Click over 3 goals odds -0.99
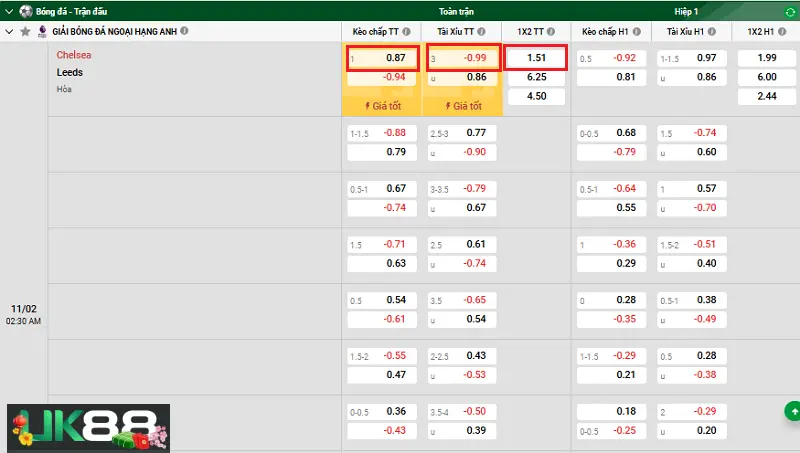This screenshot has height=453, width=800. pos(461,58)
